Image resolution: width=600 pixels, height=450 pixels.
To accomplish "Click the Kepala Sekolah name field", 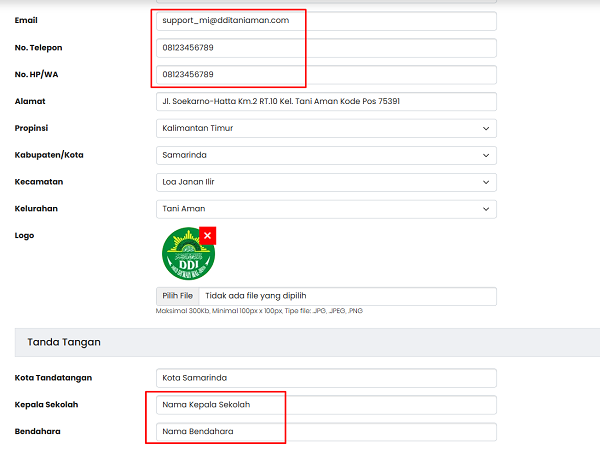I will point(326,405).
